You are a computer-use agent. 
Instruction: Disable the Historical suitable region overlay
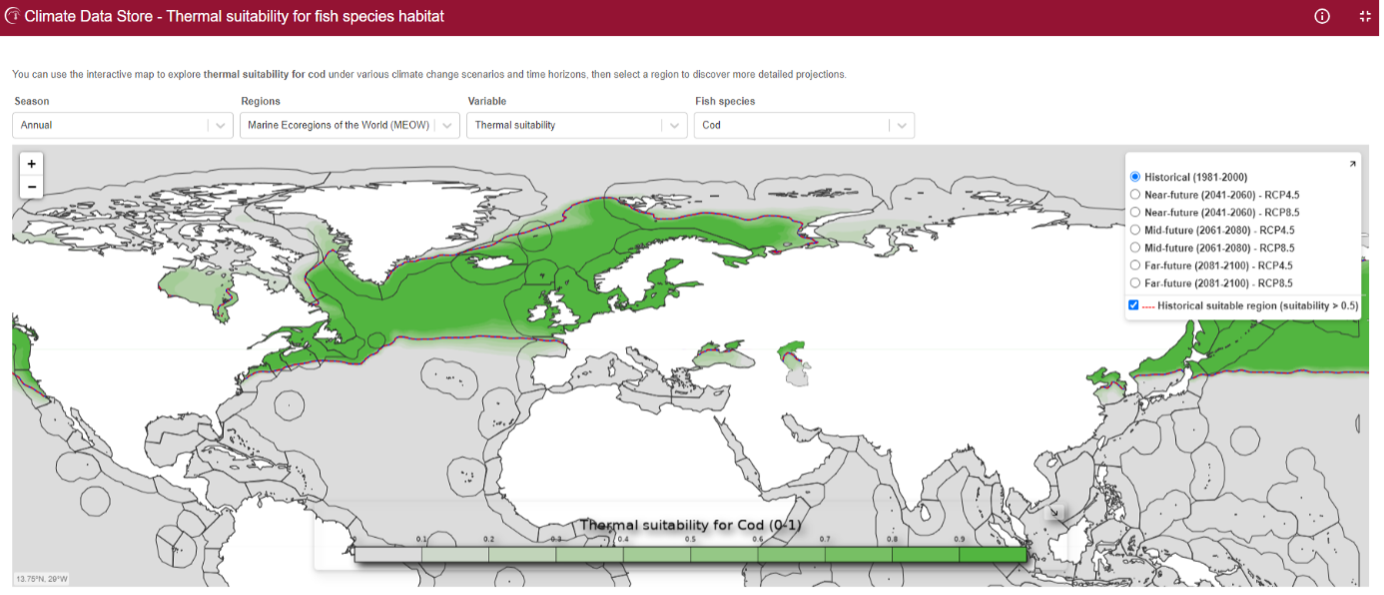(1133, 305)
